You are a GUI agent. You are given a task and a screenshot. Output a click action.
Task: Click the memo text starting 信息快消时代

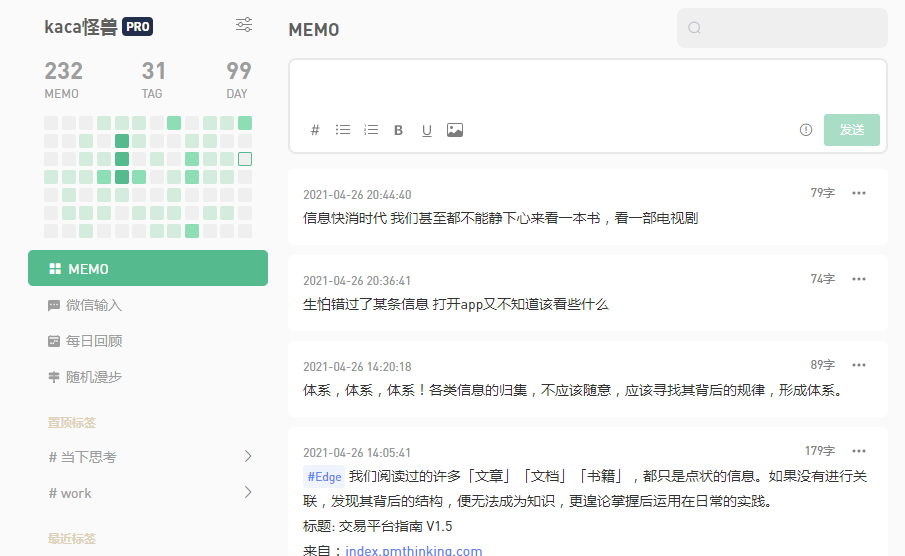(500, 218)
